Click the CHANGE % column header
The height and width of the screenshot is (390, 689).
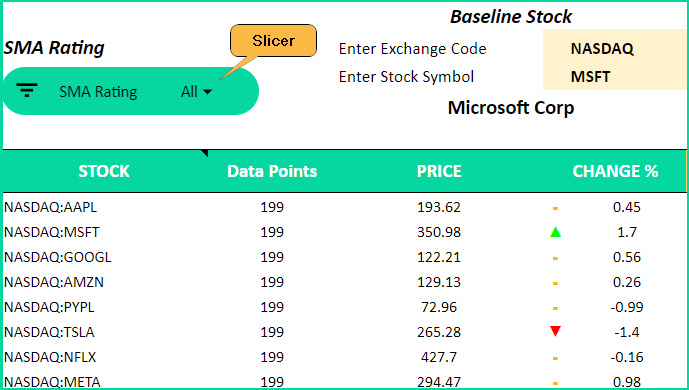[x=615, y=171]
